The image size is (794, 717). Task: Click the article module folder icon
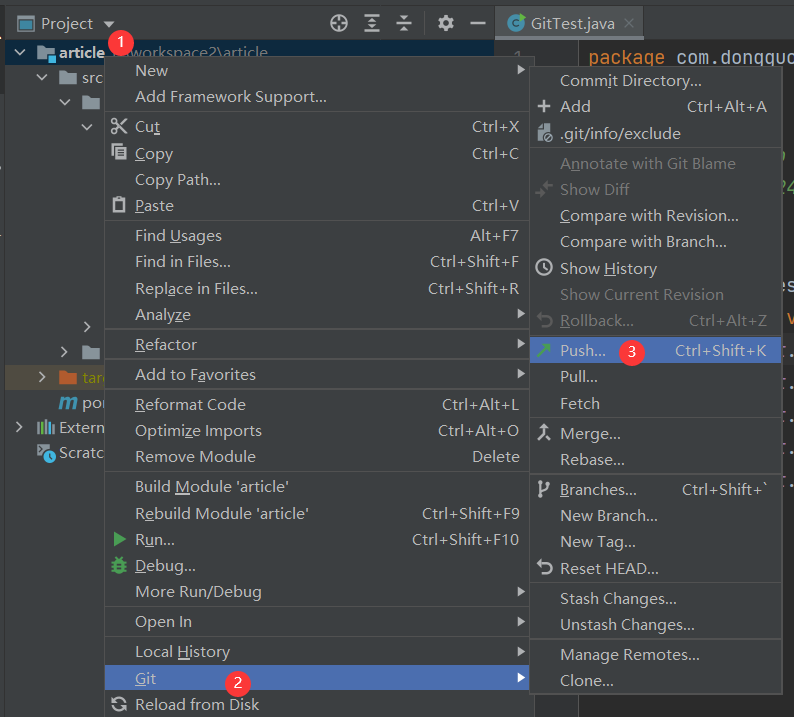[x=46, y=53]
